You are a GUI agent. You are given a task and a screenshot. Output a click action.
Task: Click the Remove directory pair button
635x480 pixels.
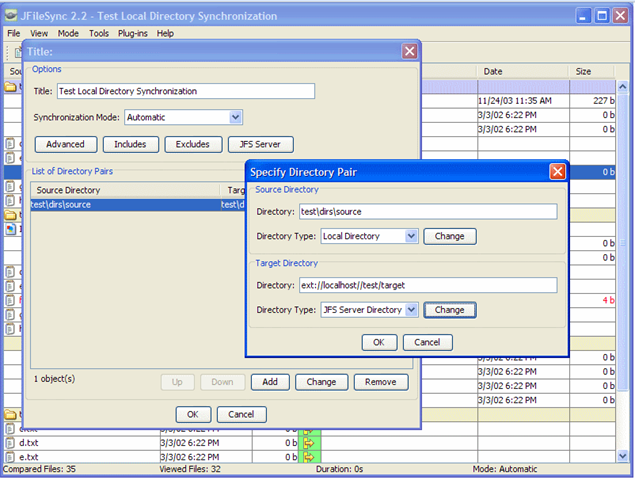pos(380,382)
